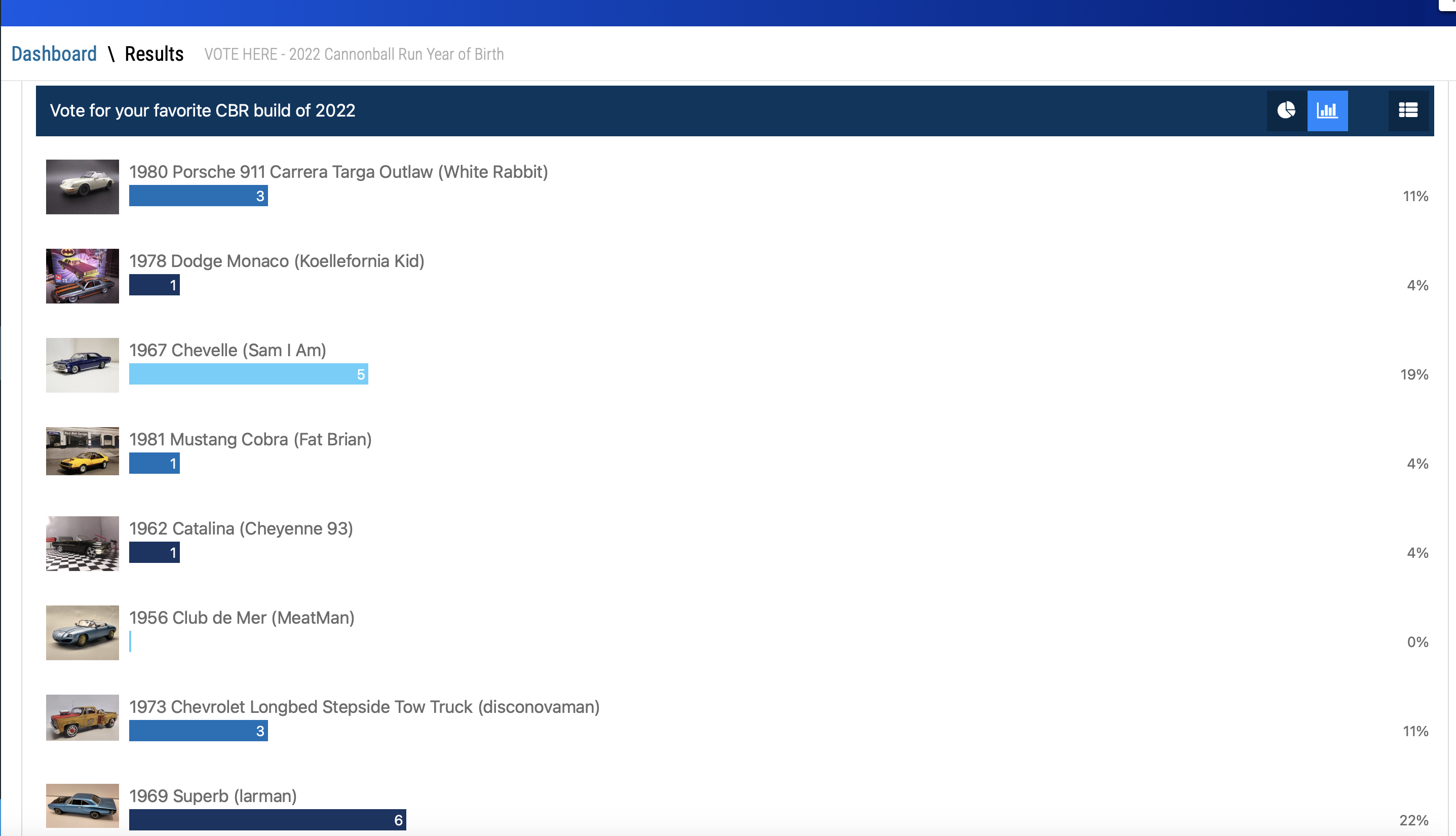This screenshot has height=836, width=1456.
Task: Select '1978 Dodge Monaco (Koellefornia Kid)' label
Action: 277,260
